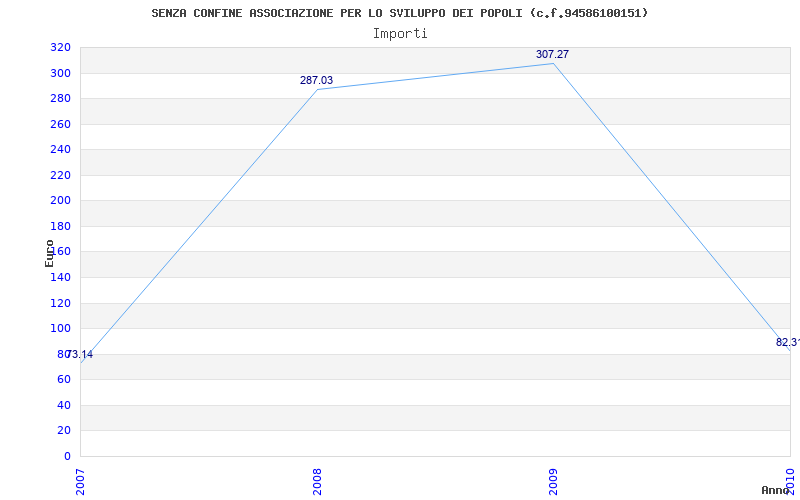Click the 82.31 data label
800x500 pixels.
[788, 342]
